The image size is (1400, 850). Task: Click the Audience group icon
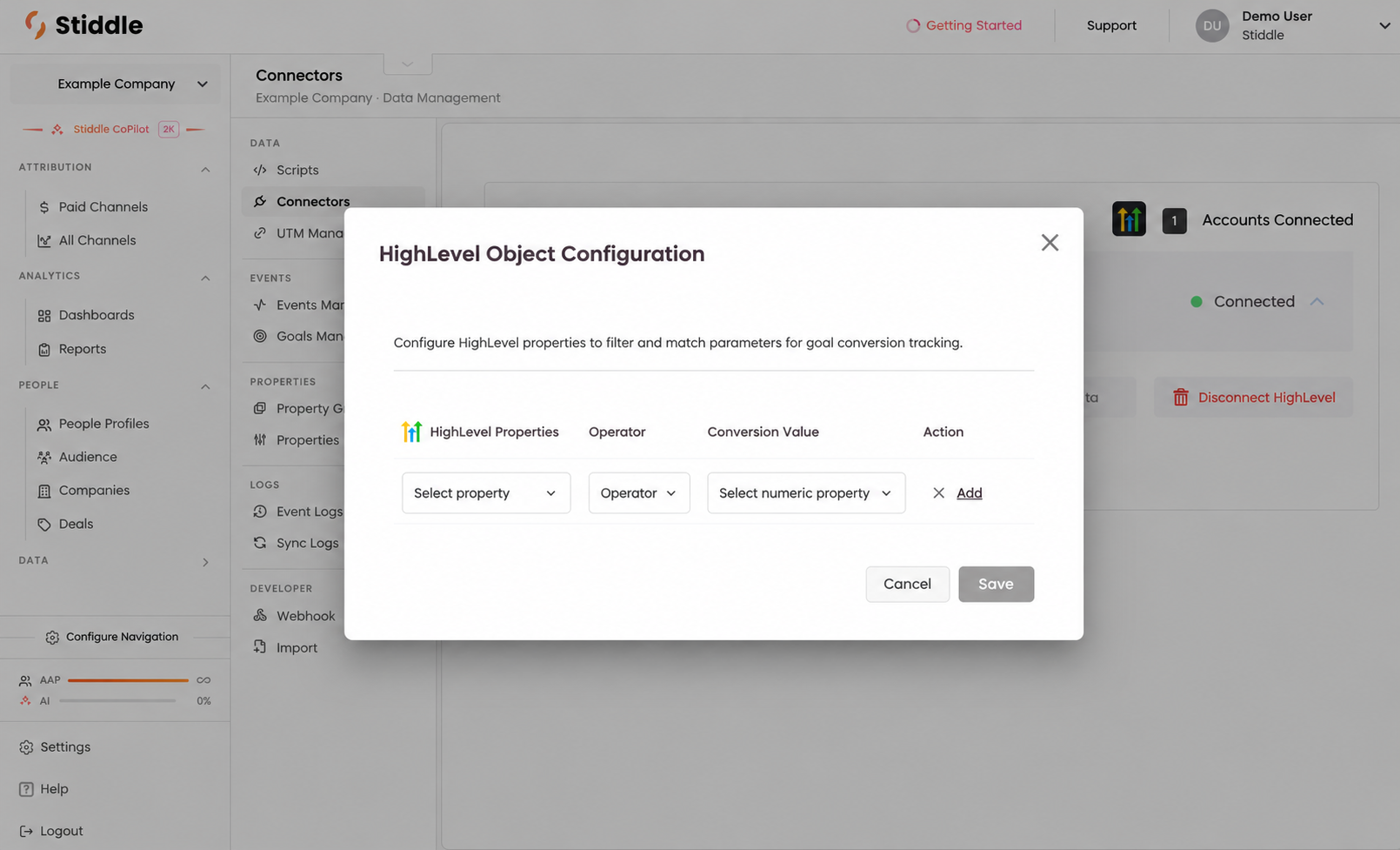pos(43,457)
